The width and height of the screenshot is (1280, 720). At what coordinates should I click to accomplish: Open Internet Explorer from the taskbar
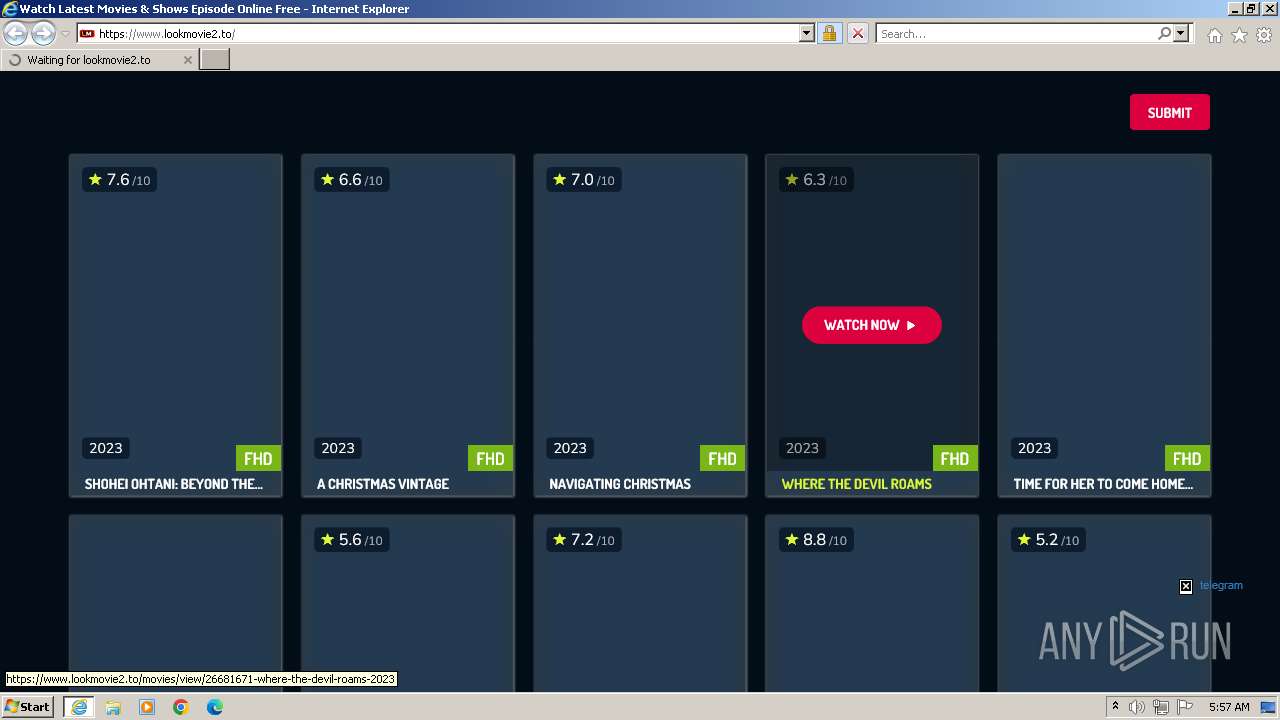pos(79,707)
